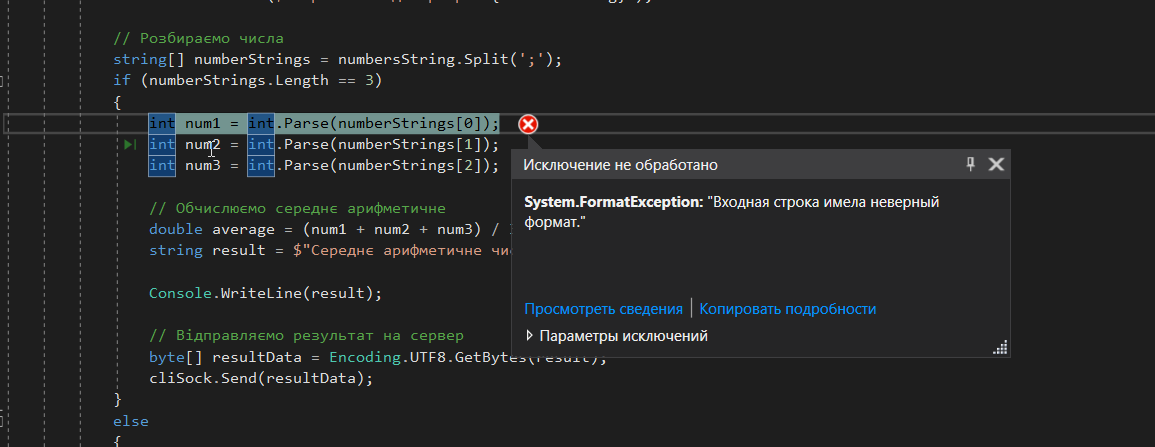Click the 'Входная строка имела неверный формат' message
1155x447 pixels.
[731, 211]
